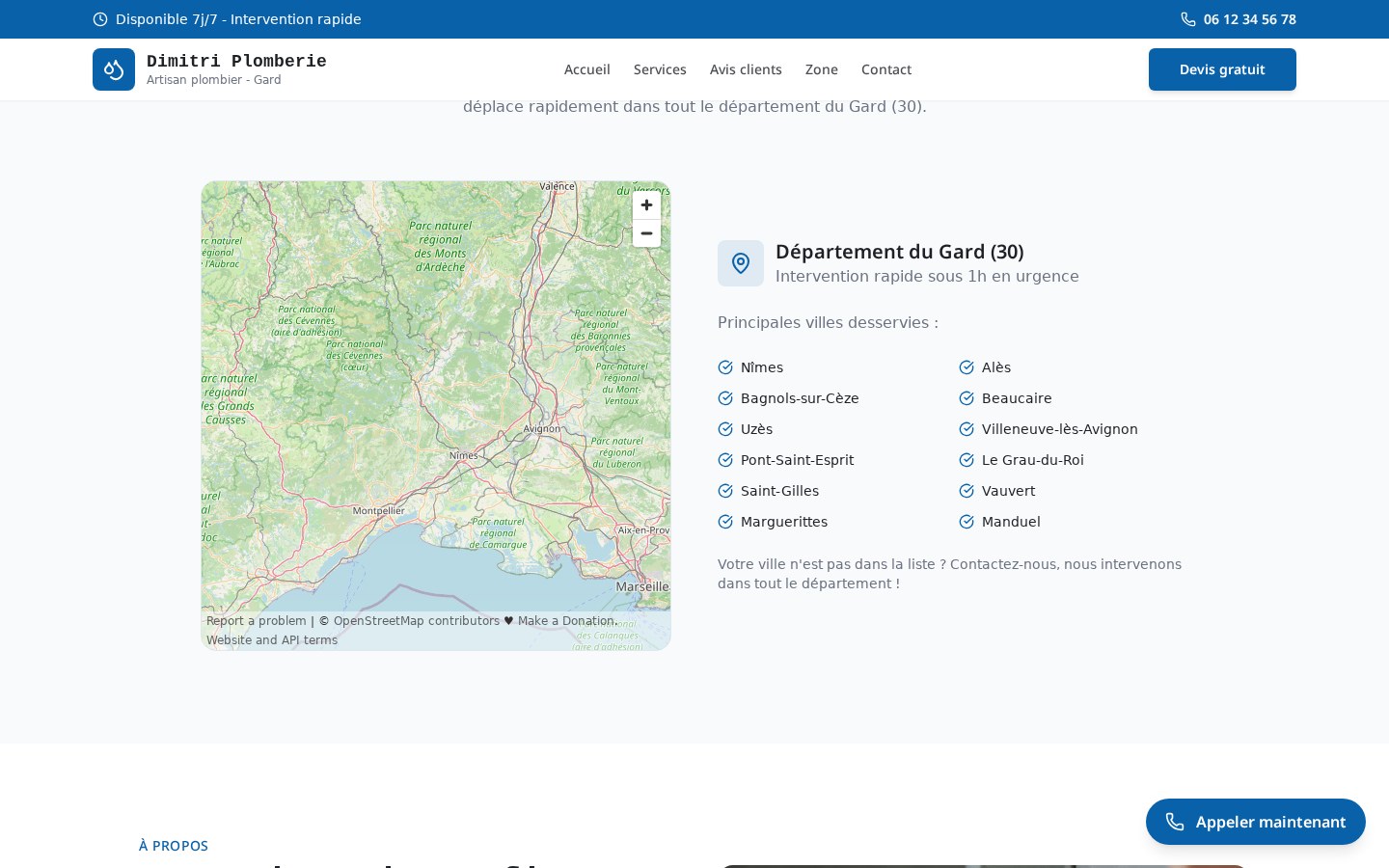The image size is (1389, 868).
Task: Click the Make a Donation link
Action: click(x=566, y=621)
